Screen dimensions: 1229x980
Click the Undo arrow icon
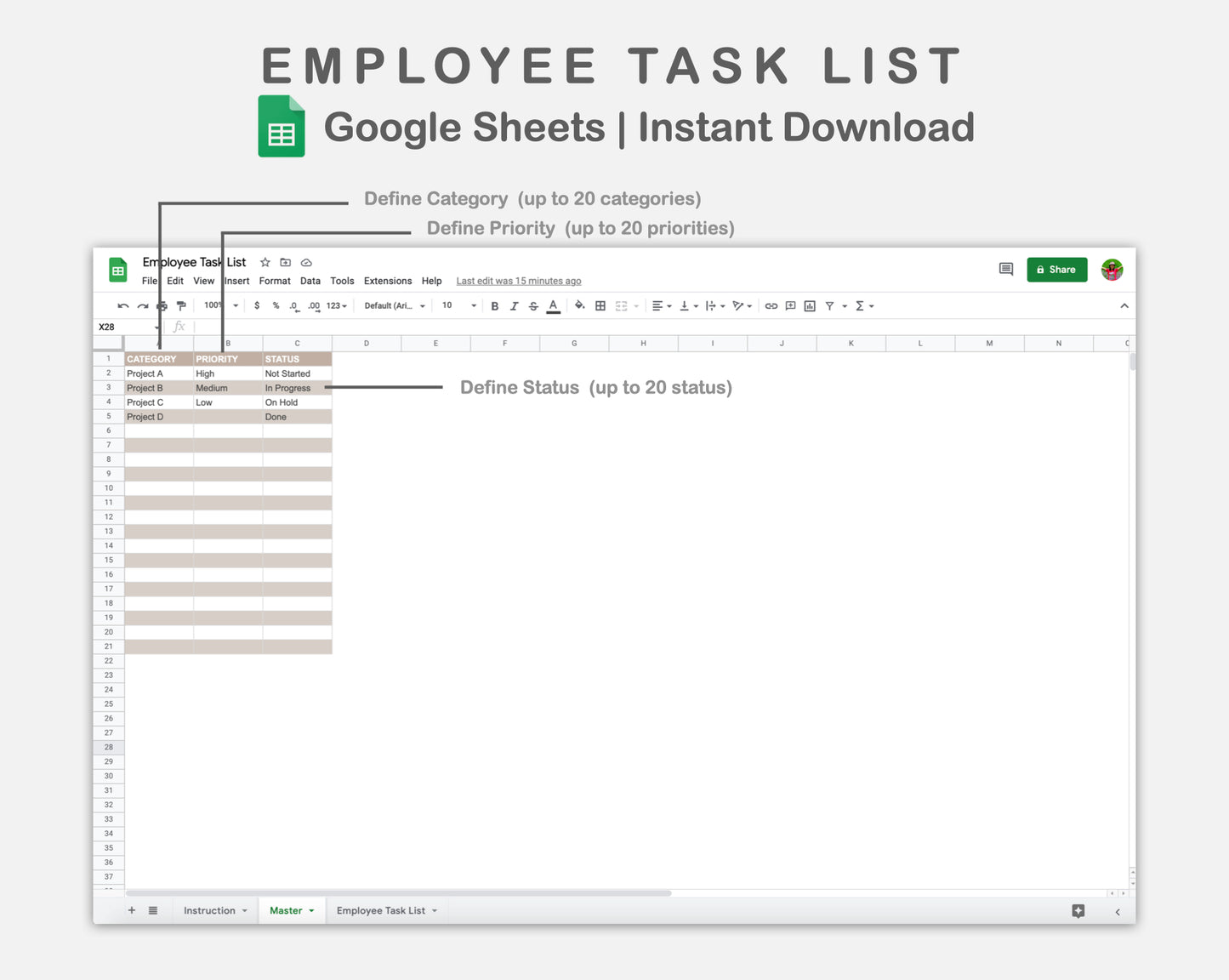coord(123,306)
